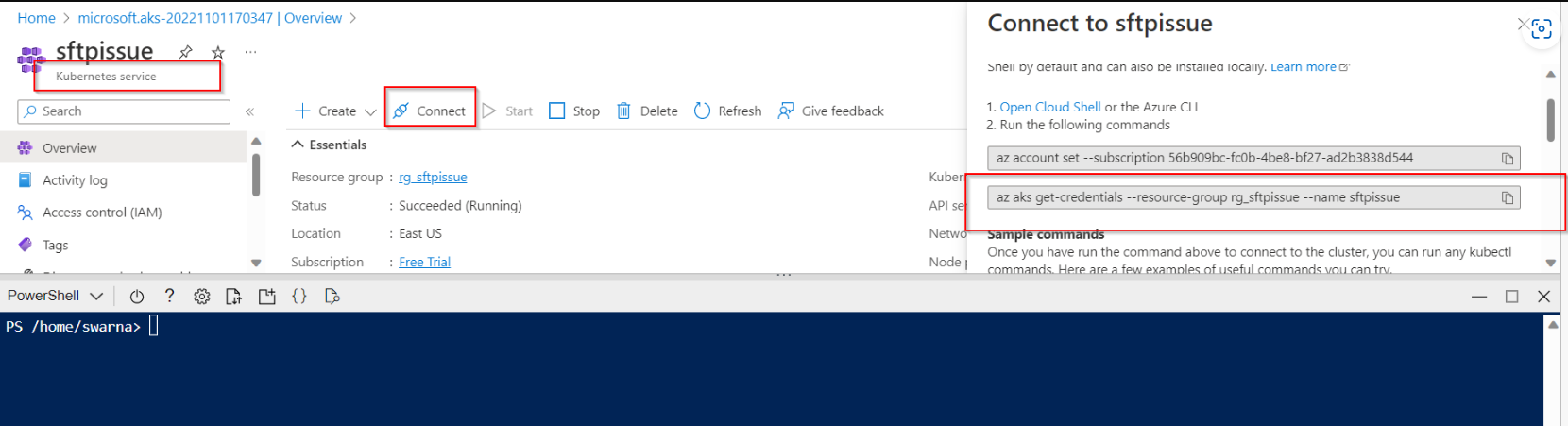Open Cloud Shell help question mark

point(169,296)
